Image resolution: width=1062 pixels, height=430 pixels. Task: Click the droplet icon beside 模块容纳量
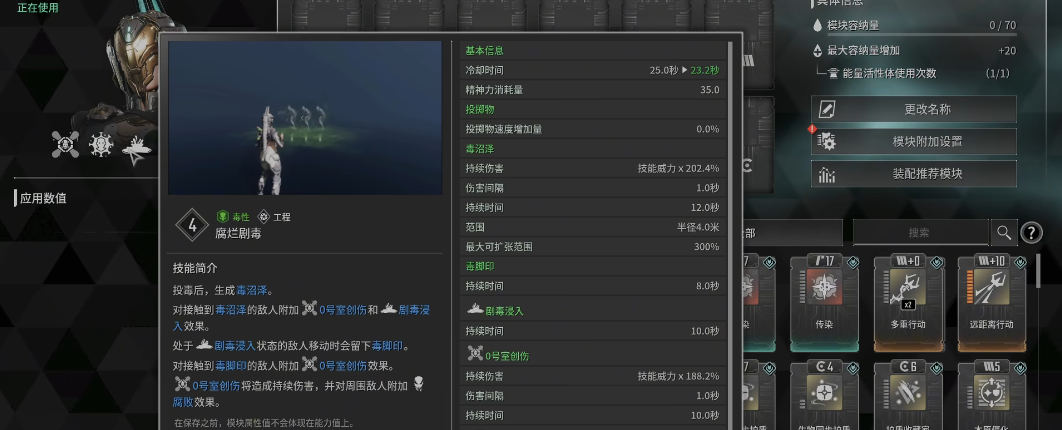(x=817, y=26)
